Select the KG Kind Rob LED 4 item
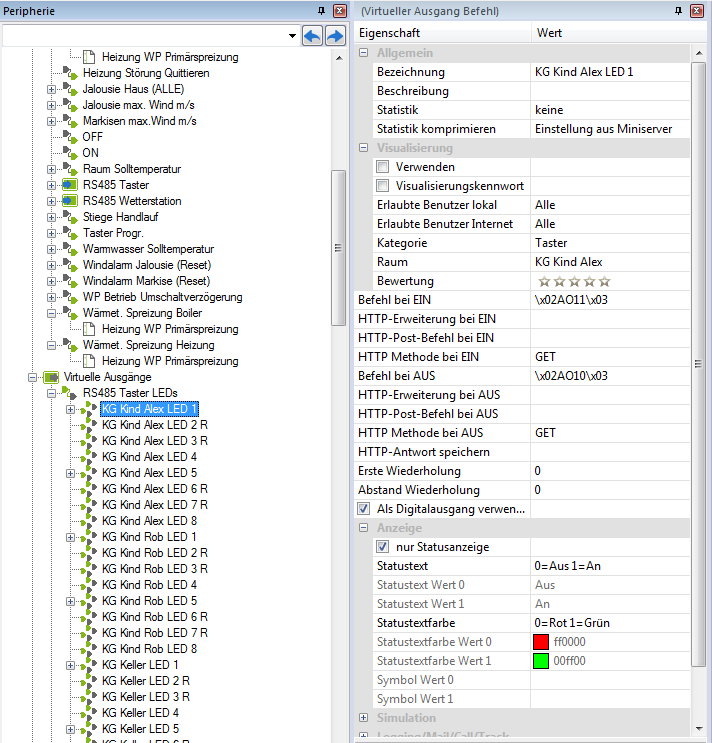712x743 pixels. (x=149, y=585)
